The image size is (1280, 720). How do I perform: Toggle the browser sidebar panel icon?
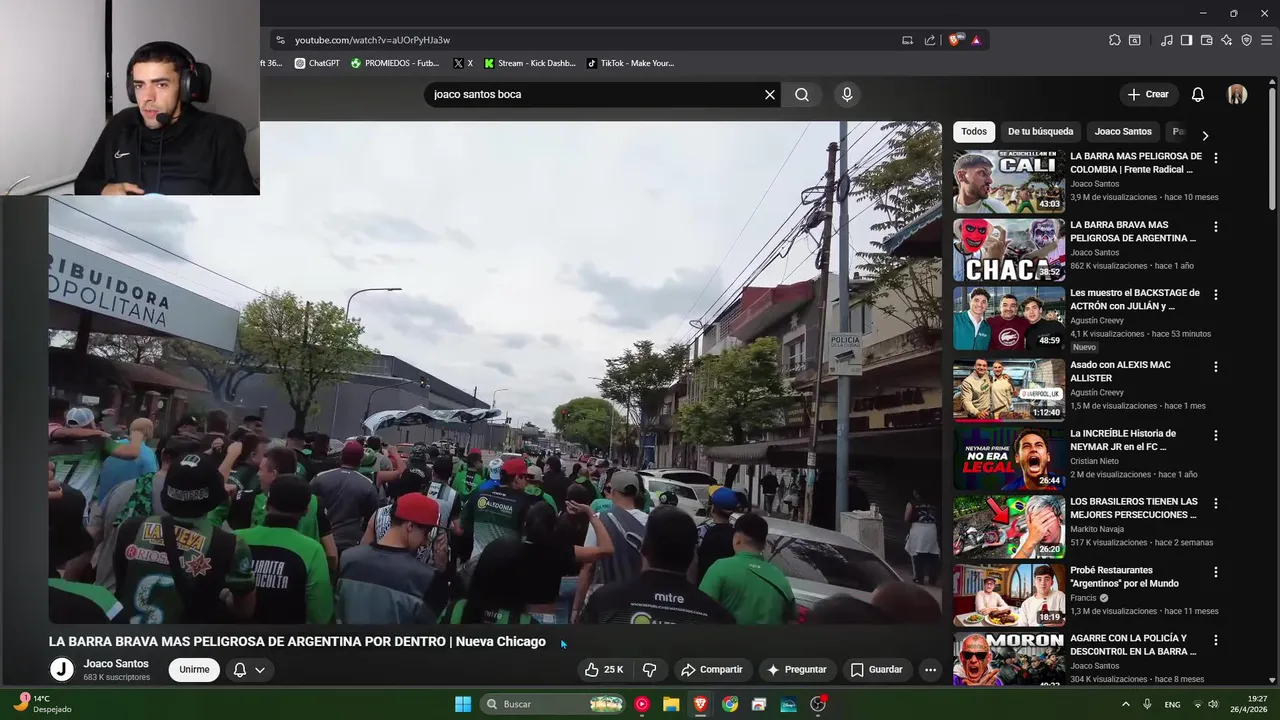tap(1186, 40)
